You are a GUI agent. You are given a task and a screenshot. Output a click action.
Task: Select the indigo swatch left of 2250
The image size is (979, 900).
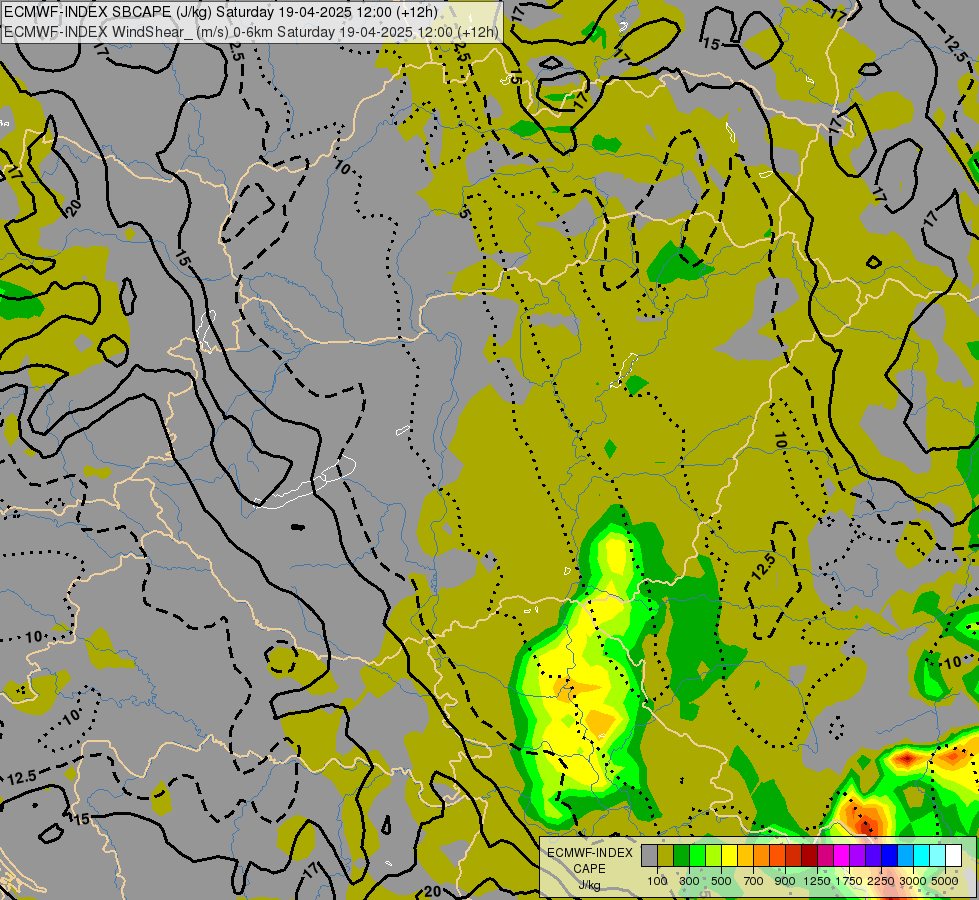pos(873,856)
